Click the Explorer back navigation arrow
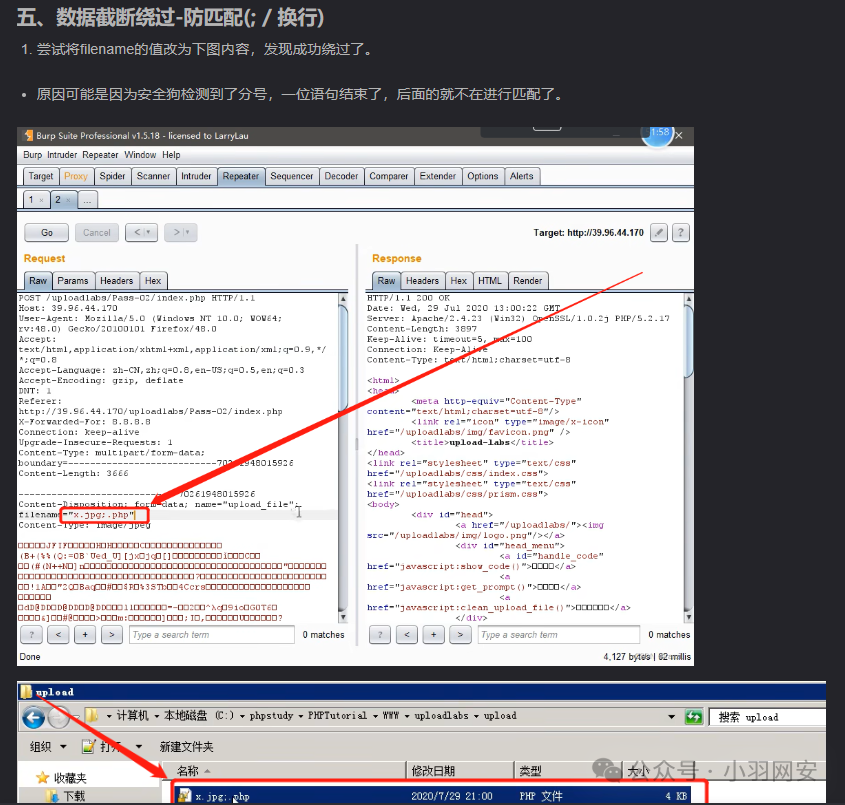 [33, 717]
